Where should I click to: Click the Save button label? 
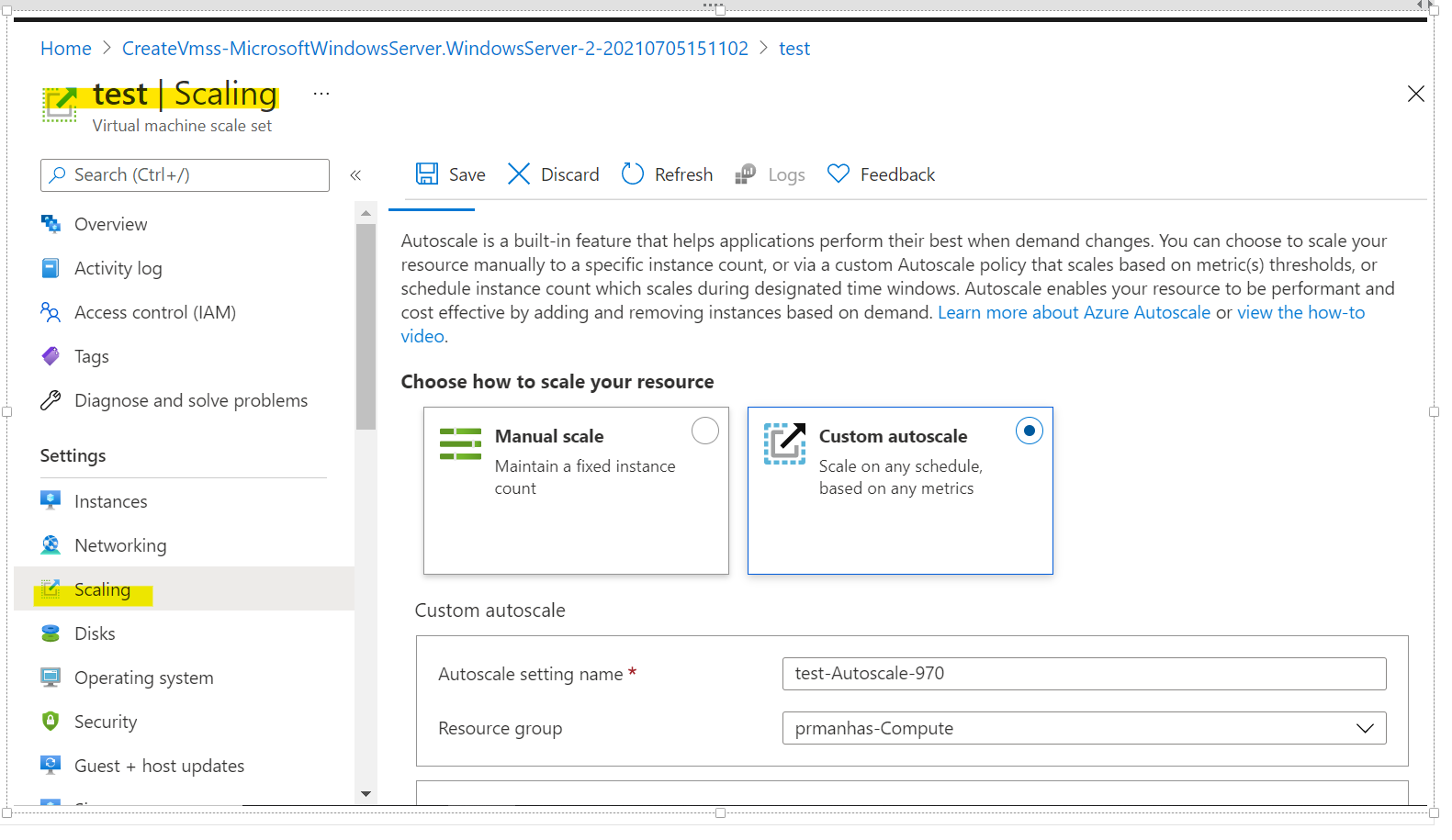(467, 174)
